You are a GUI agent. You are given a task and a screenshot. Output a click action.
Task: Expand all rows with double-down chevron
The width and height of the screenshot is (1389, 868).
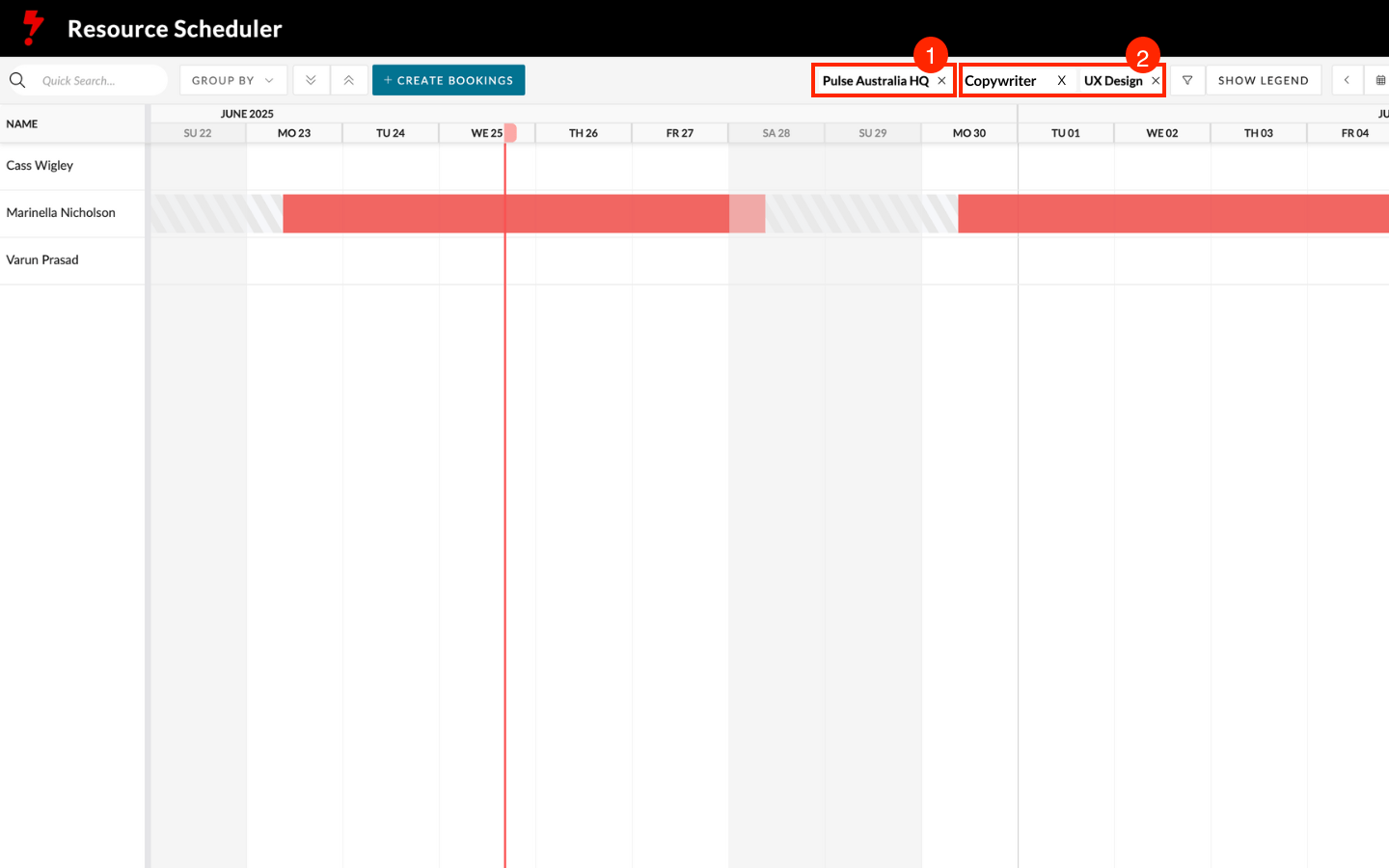click(311, 80)
